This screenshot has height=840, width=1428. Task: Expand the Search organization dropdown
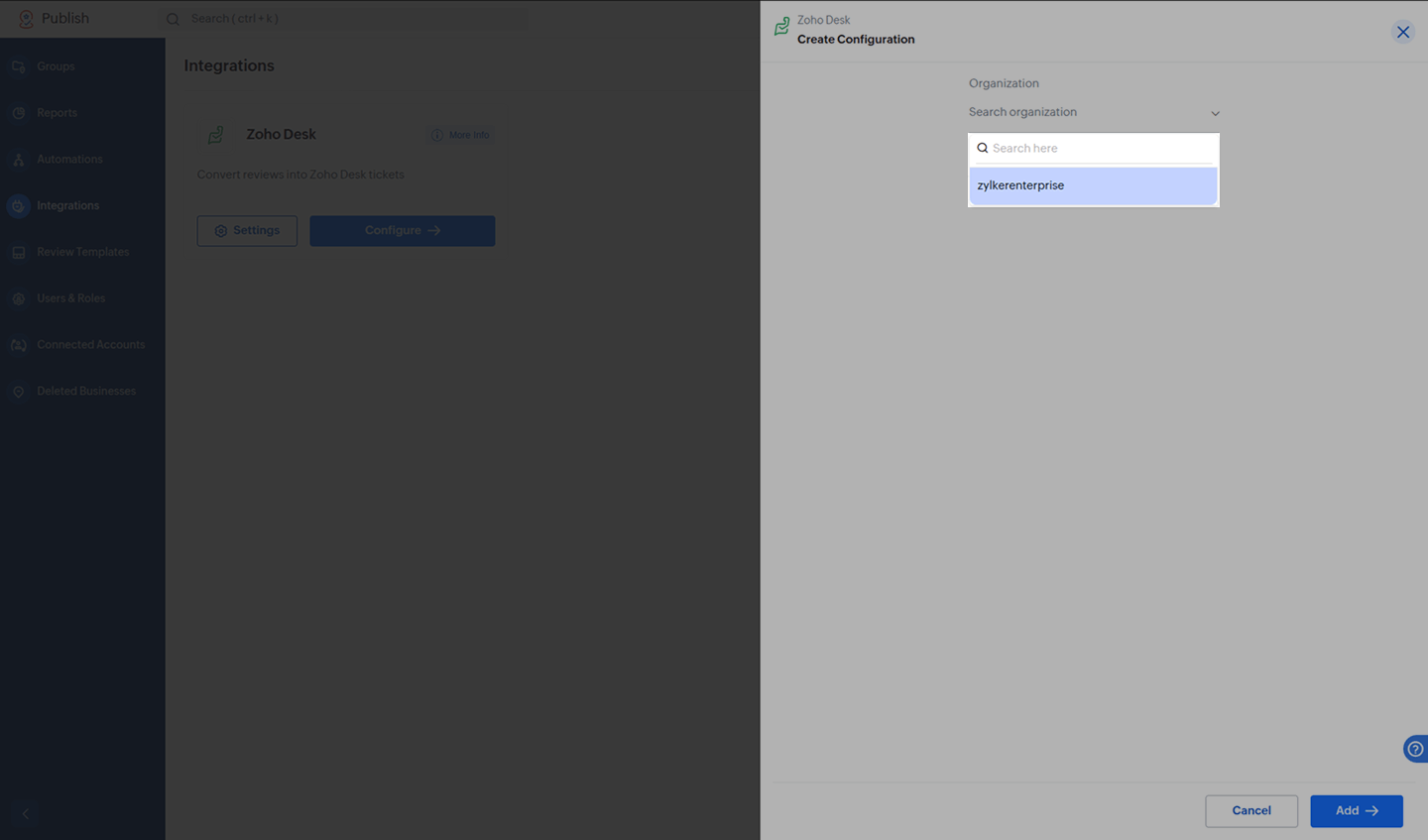pyautogui.click(x=1094, y=112)
